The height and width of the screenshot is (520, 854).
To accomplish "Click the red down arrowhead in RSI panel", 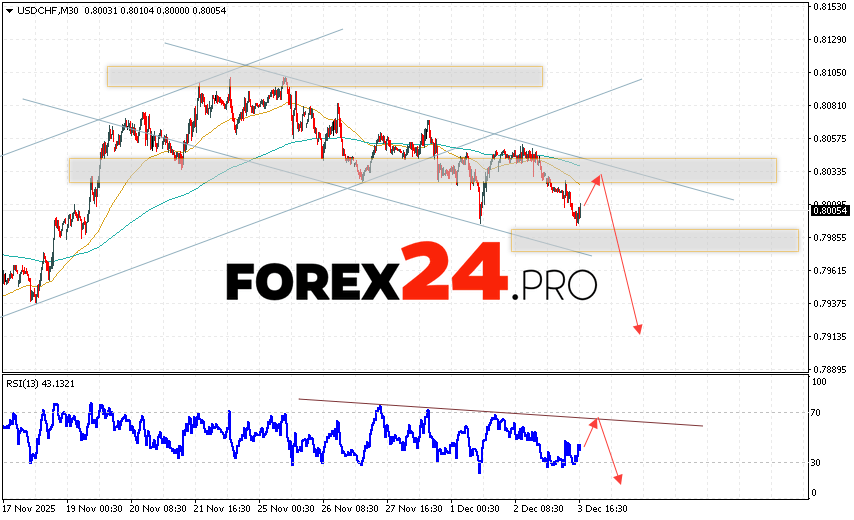I will tap(618, 480).
